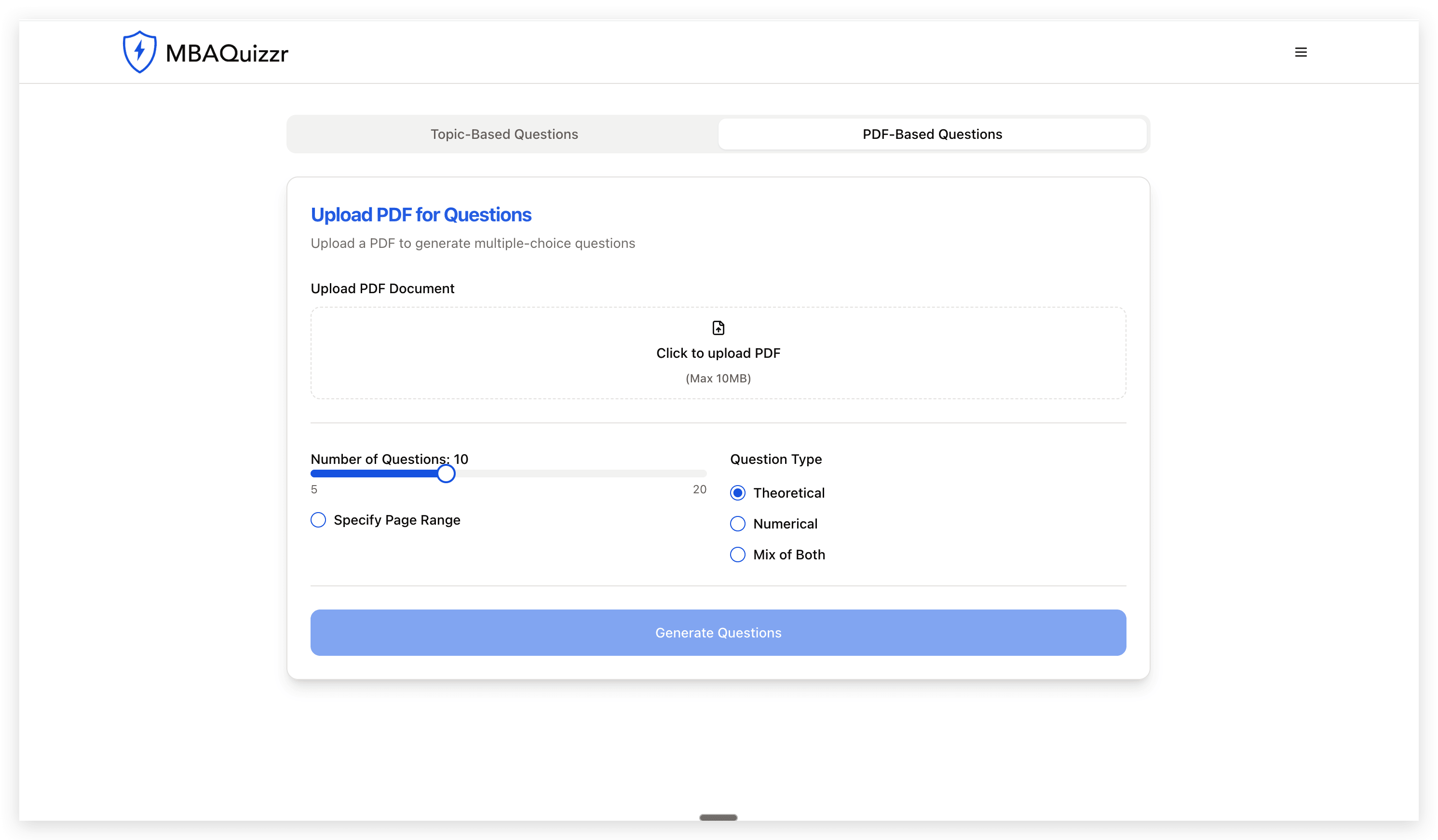1438x840 pixels.
Task: Click the PDF upload document icon
Action: [x=718, y=327]
